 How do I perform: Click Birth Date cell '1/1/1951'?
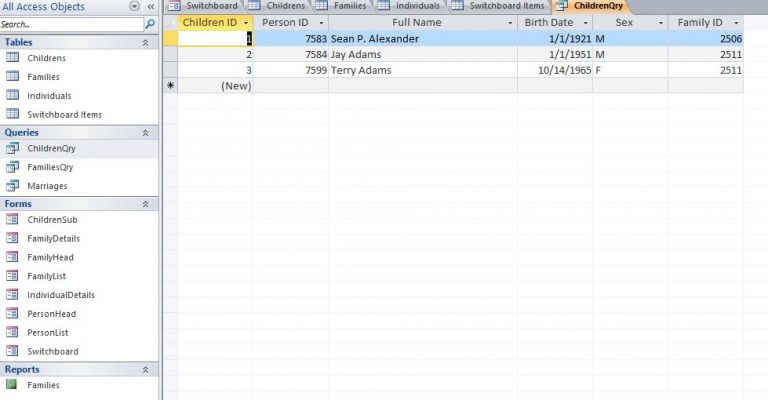click(x=555, y=54)
